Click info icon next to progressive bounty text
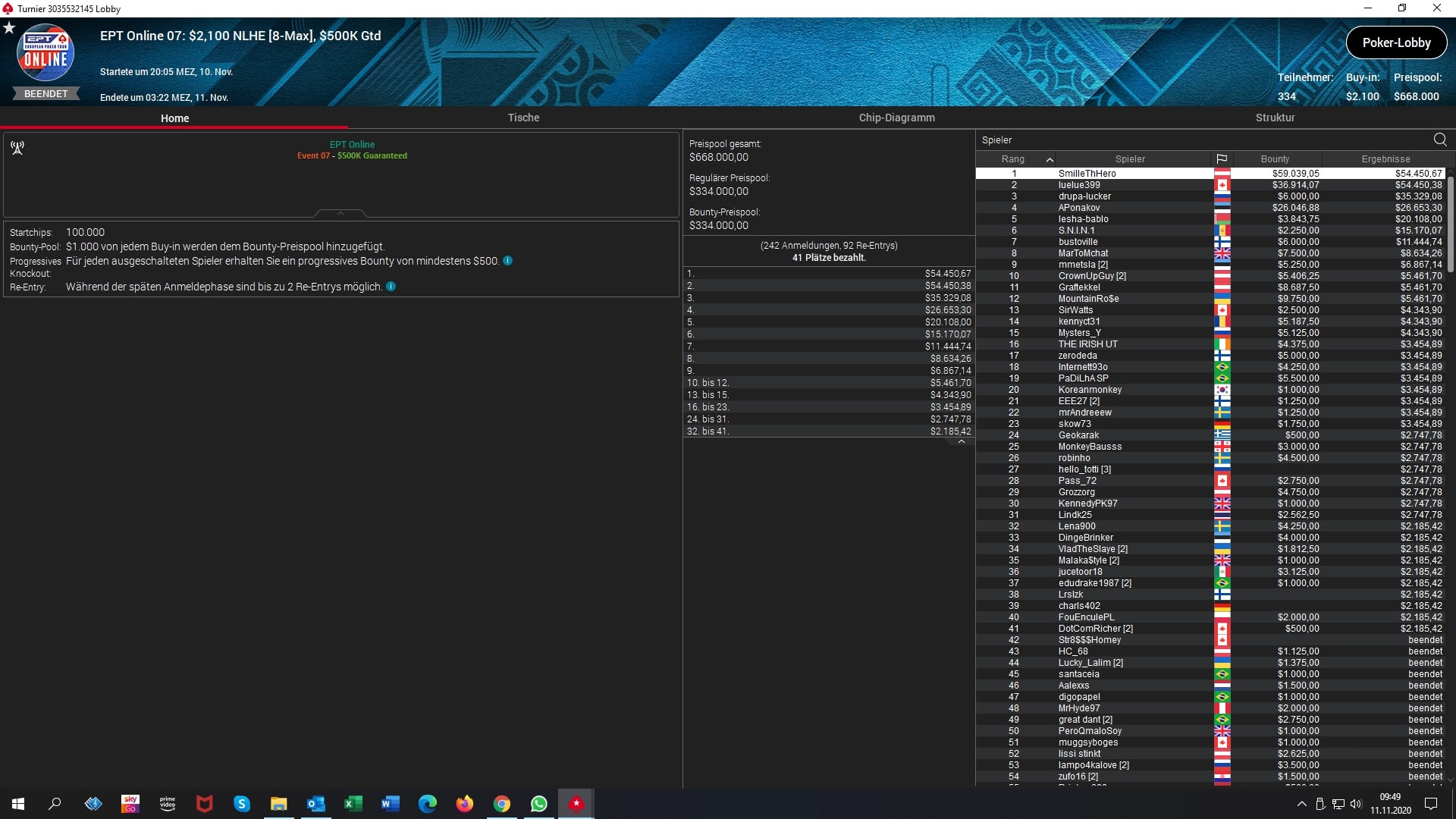 coord(508,261)
